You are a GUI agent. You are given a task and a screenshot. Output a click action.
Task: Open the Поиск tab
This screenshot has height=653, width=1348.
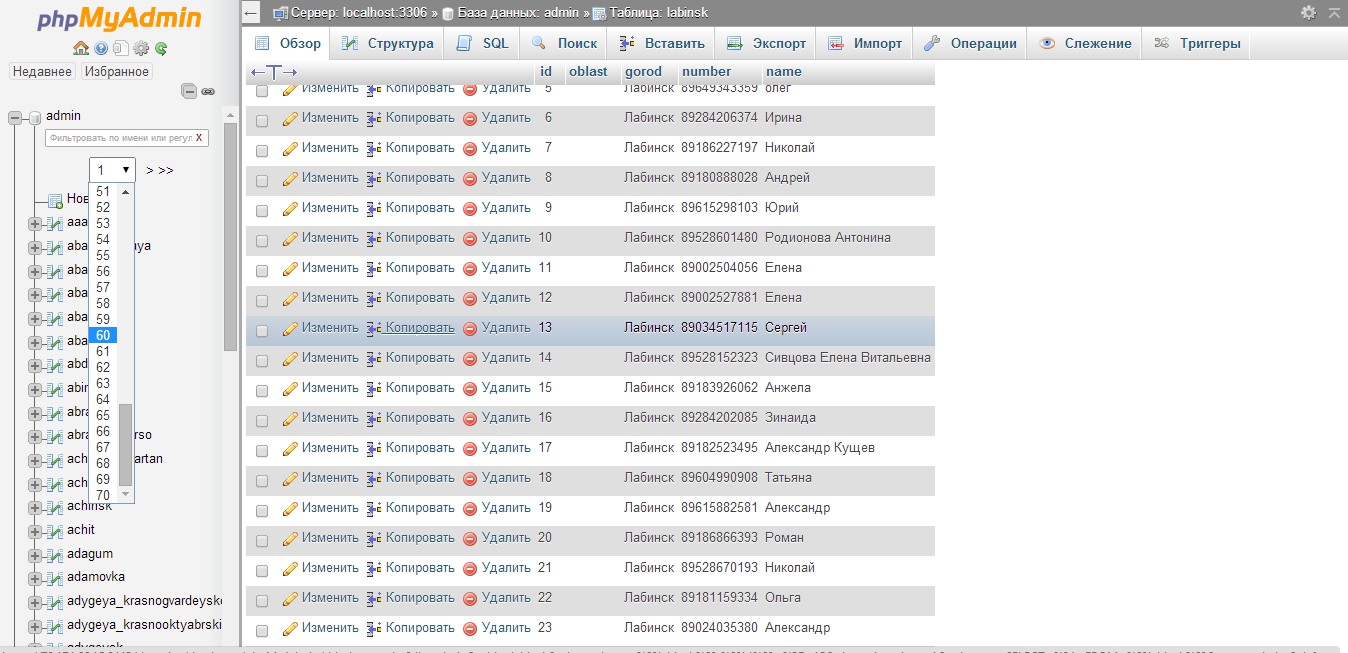click(x=565, y=43)
